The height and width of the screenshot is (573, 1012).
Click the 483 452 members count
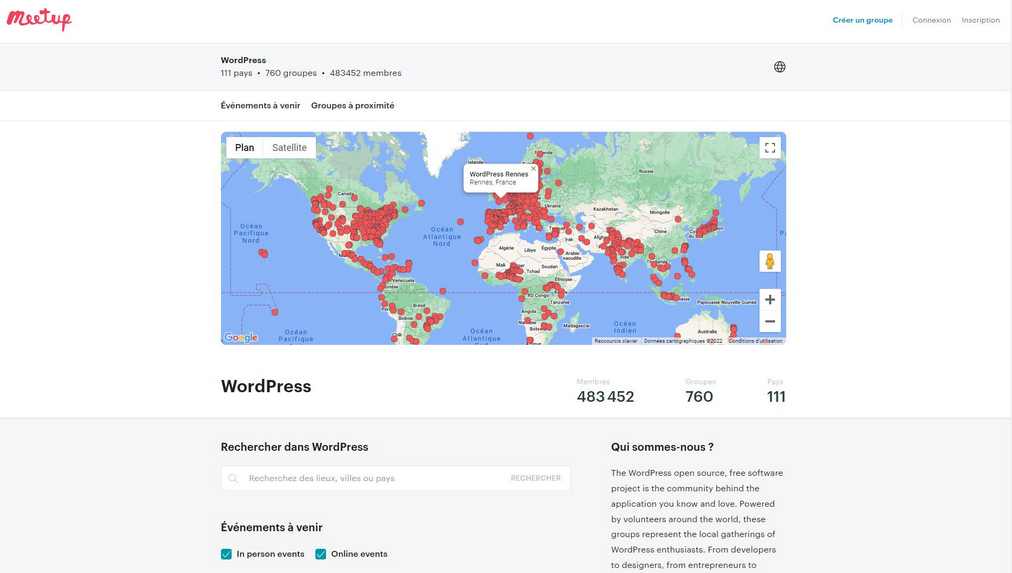tap(605, 397)
